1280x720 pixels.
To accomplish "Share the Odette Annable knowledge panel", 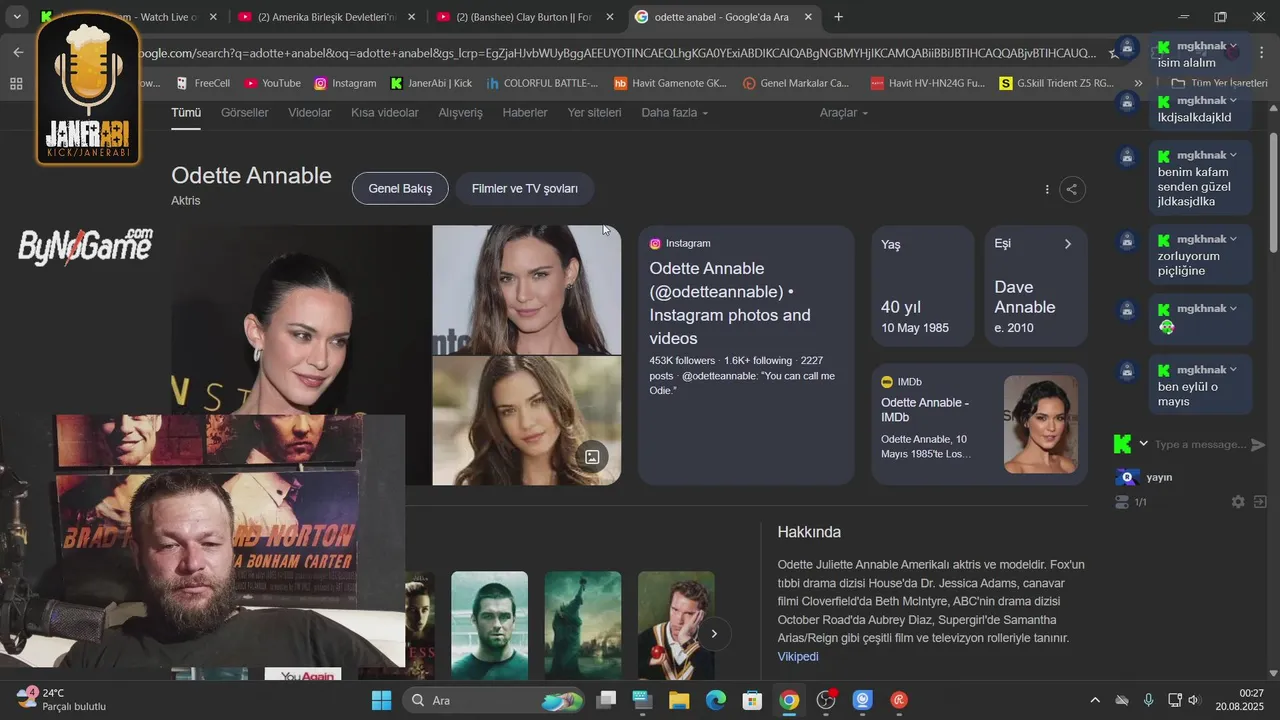I will [1072, 189].
